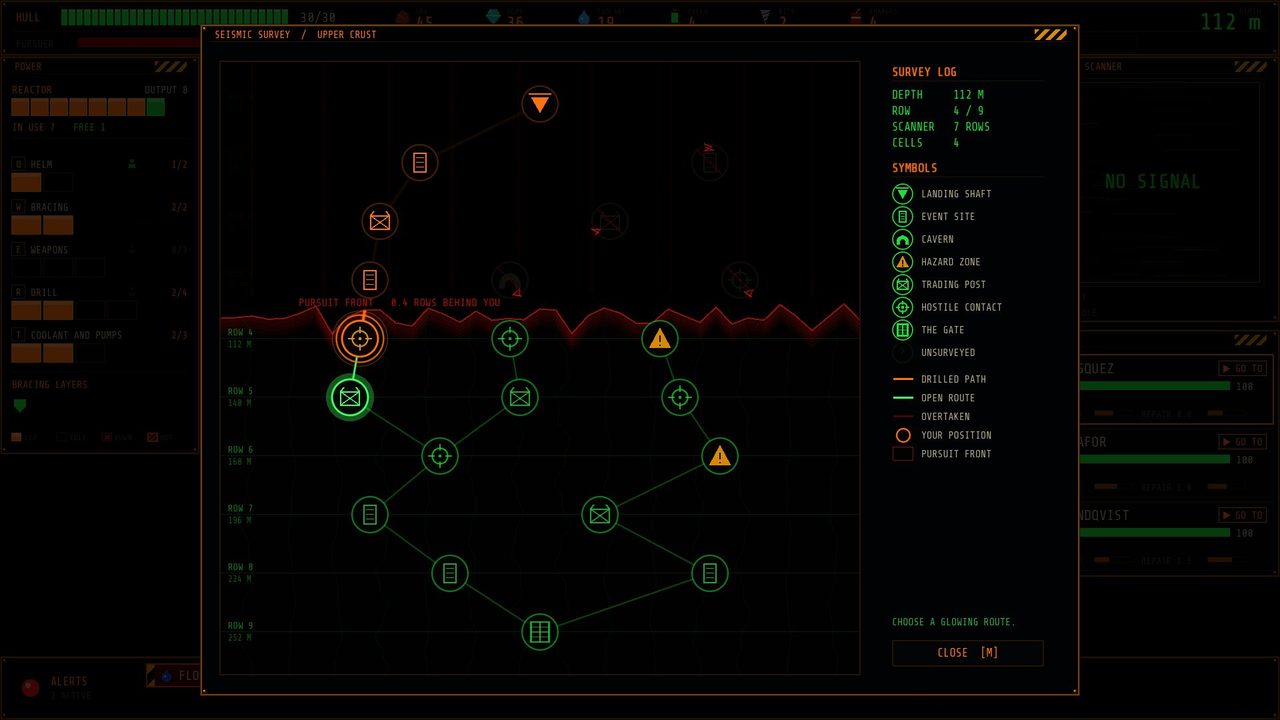The width and height of the screenshot is (1280, 720).
Task: Click the topmost drilled event site node
Action: [420, 162]
